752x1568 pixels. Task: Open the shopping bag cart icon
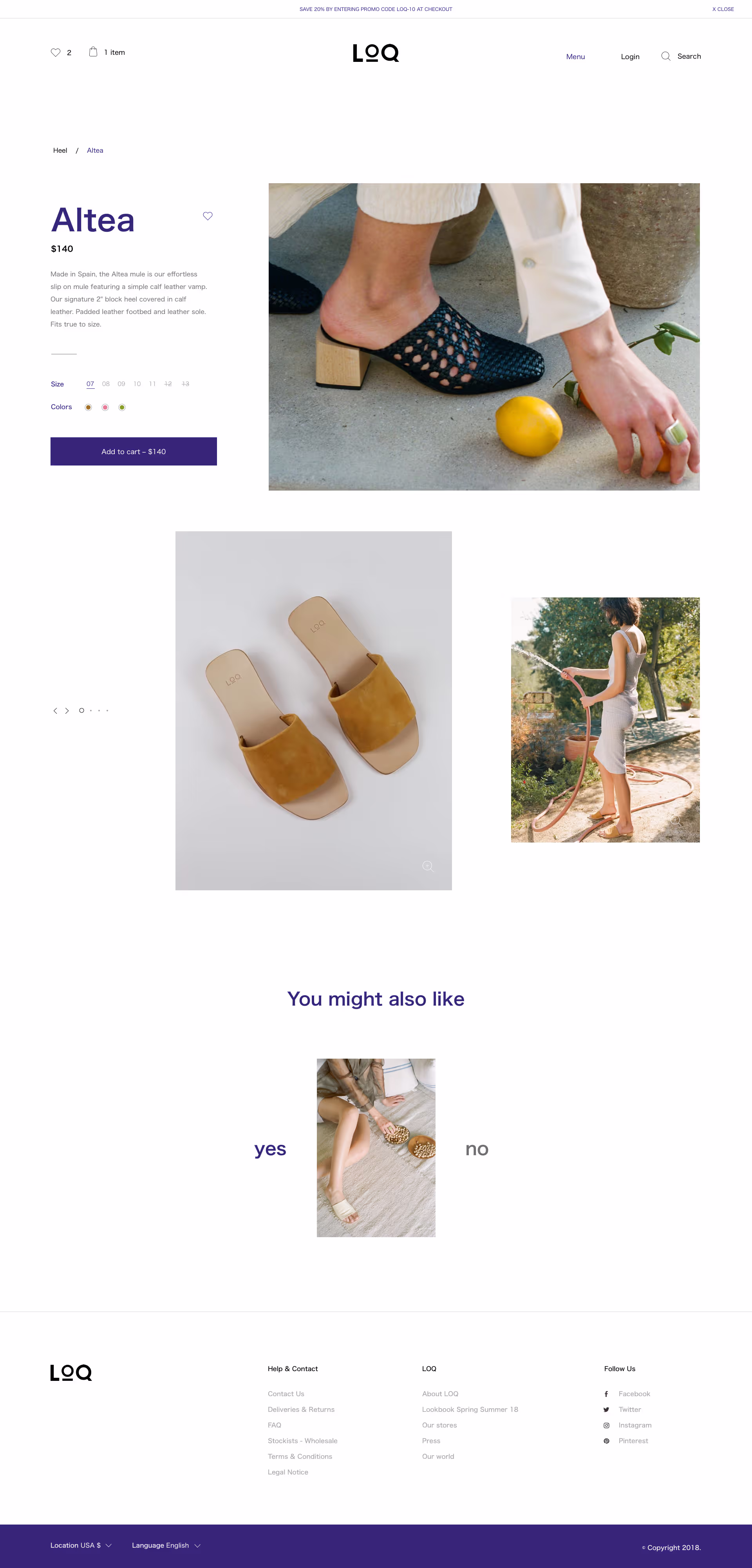[93, 52]
